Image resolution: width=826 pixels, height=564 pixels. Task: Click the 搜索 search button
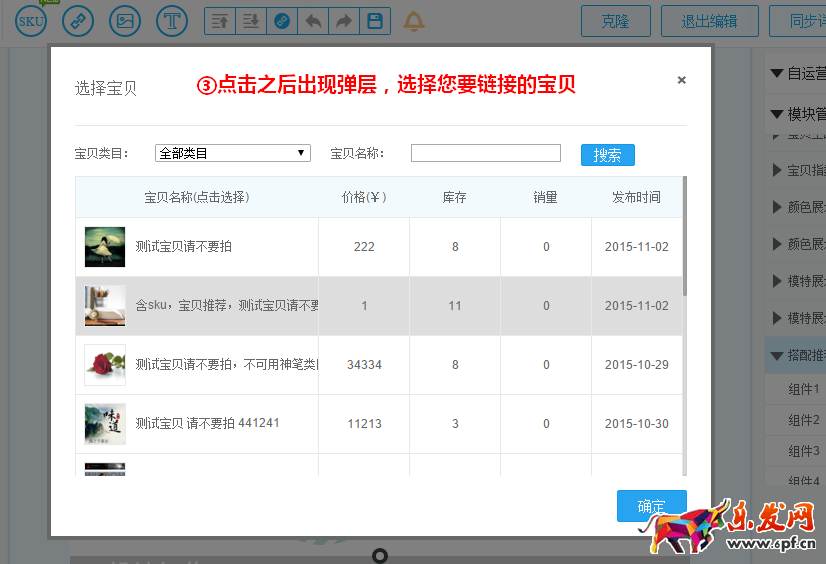tap(607, 155)
